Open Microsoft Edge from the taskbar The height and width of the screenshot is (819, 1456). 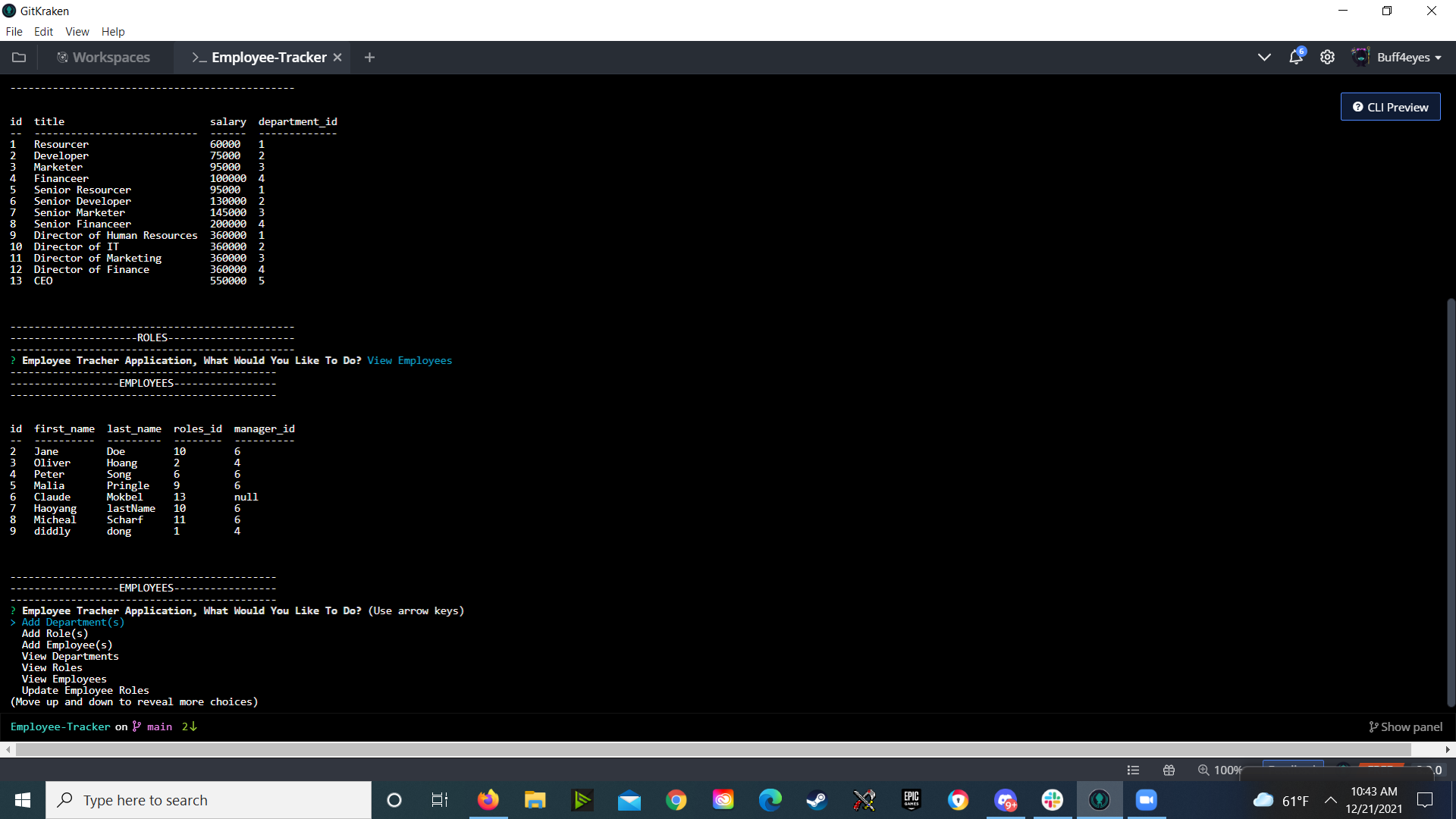point(770,800)
